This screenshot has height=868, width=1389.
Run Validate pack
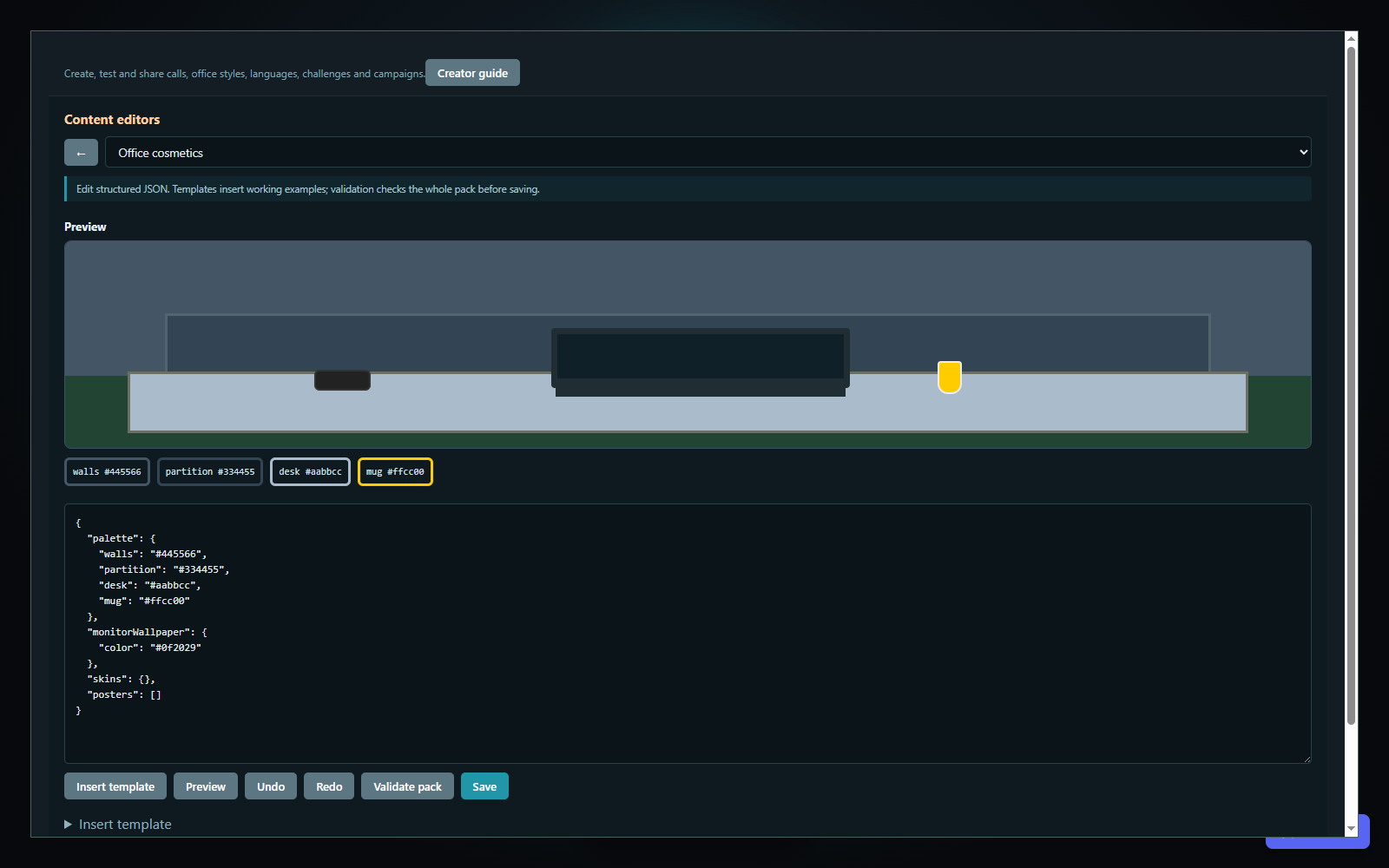coord(407,786)
